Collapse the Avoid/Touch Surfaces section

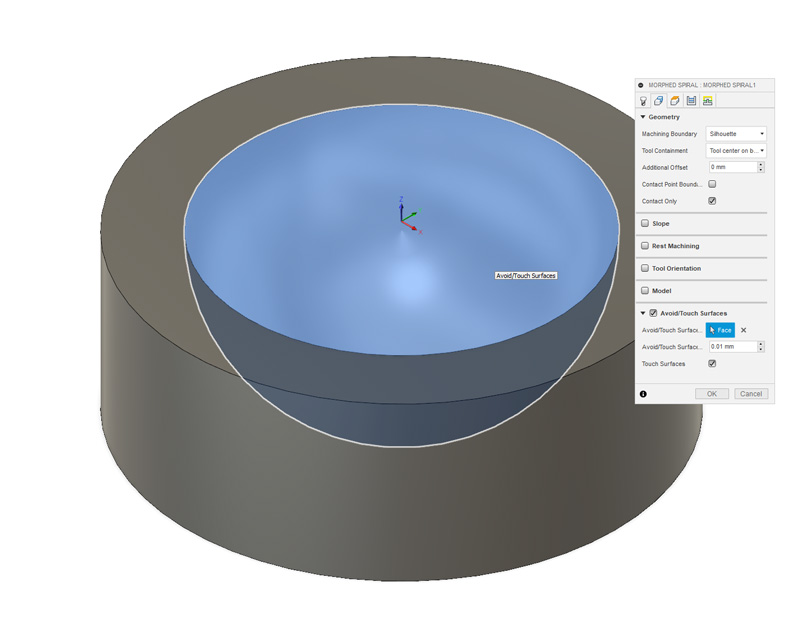pos(643,313)
